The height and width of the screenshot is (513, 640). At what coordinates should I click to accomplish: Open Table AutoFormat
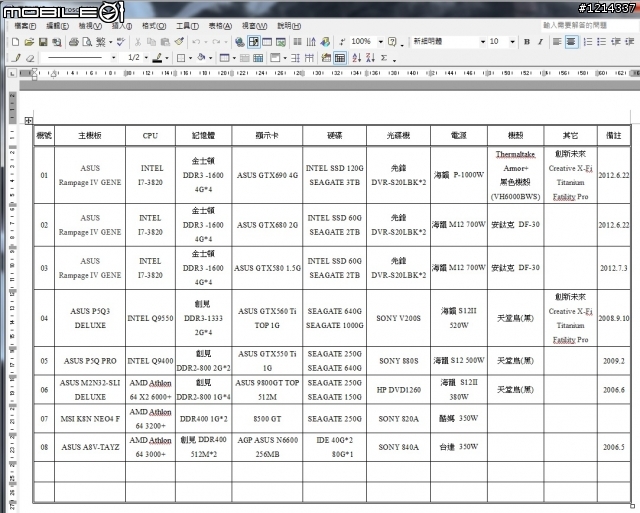(326, 58)
